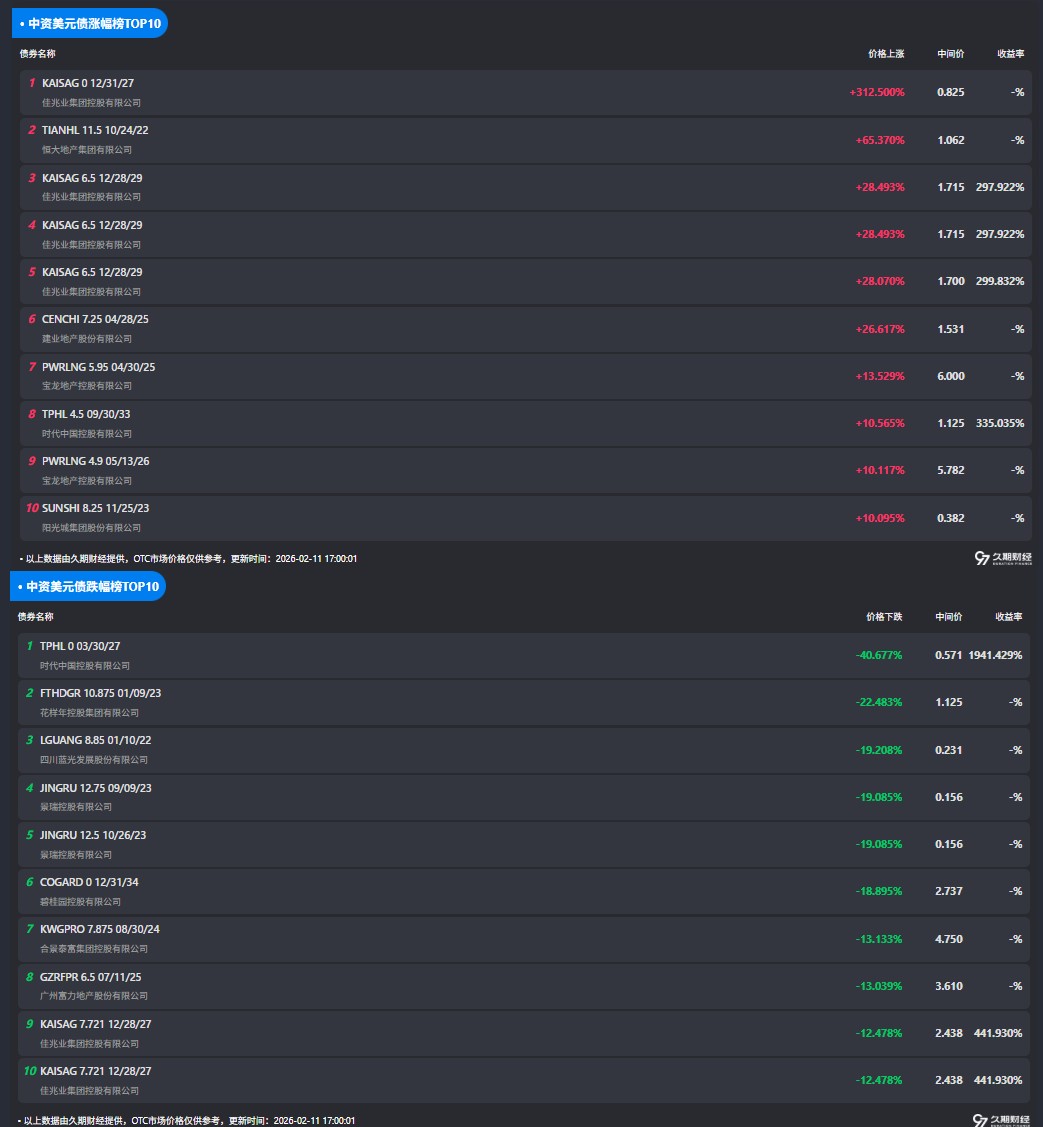The width and height of the screenshot is (1043, 1127).
Task: Select the FTHDGR 10.875 01/09/23 row
Action: (100, 693)
